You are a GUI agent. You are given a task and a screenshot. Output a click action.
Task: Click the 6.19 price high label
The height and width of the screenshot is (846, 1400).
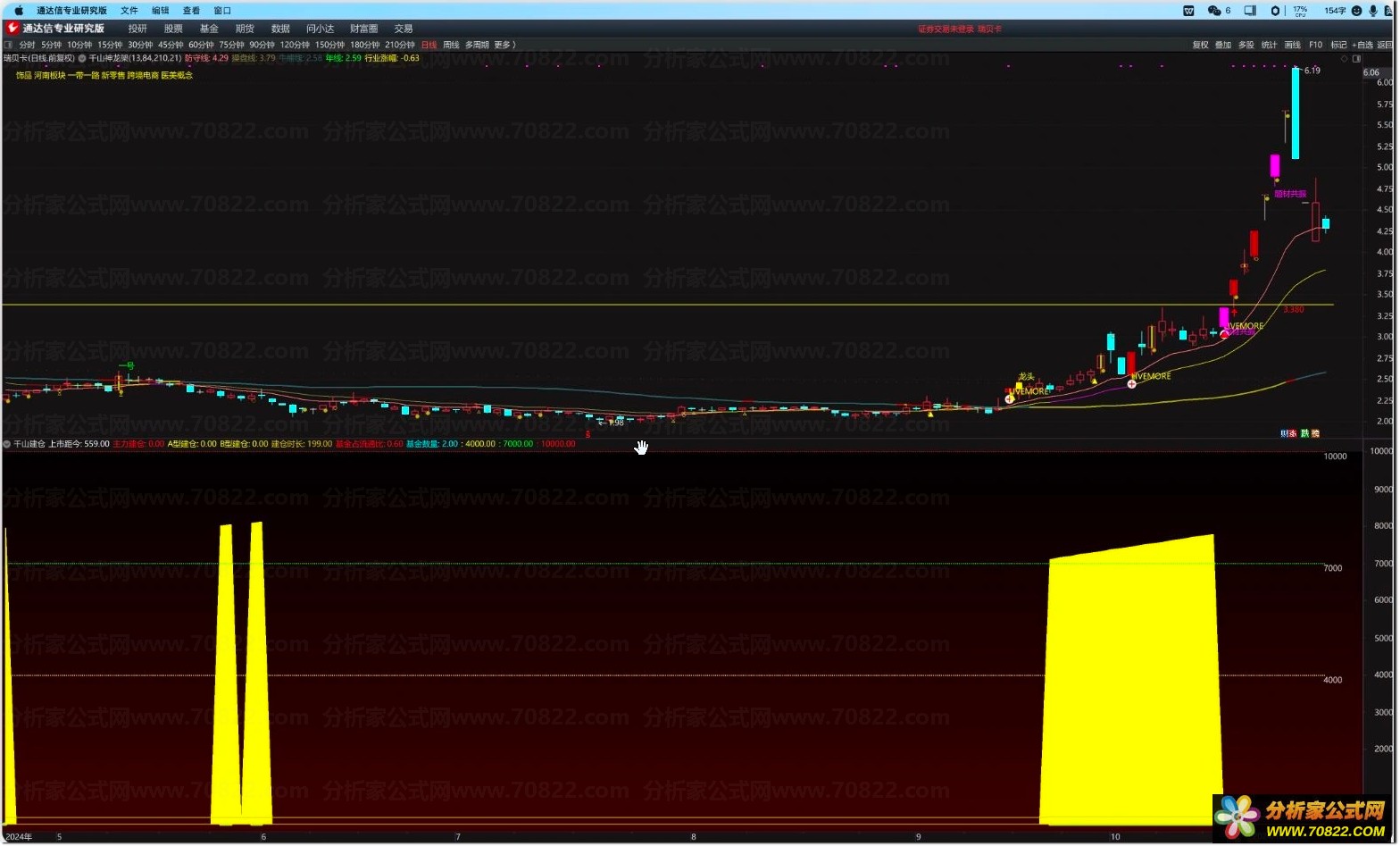tap(1312, 71)
